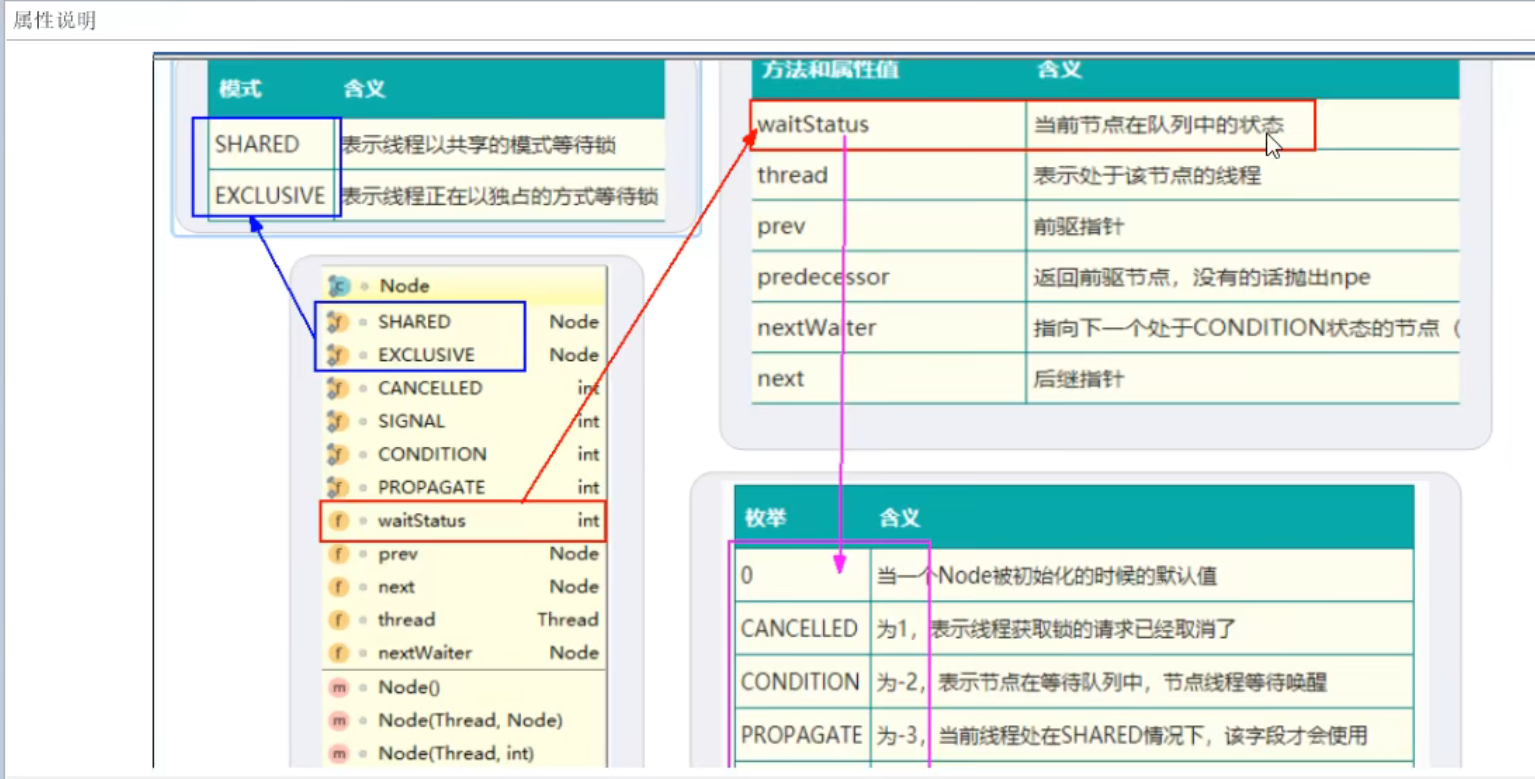Select the SIGNAL member in the Node list
The height and width of the screenshot is (779, 1535).
[464, 421]
